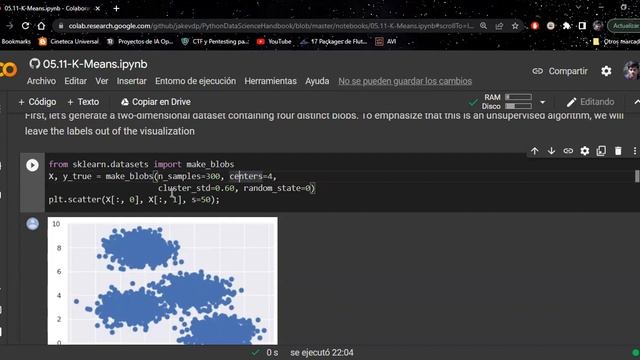
Task: Click Compartir share button
Action: point(560,71)
